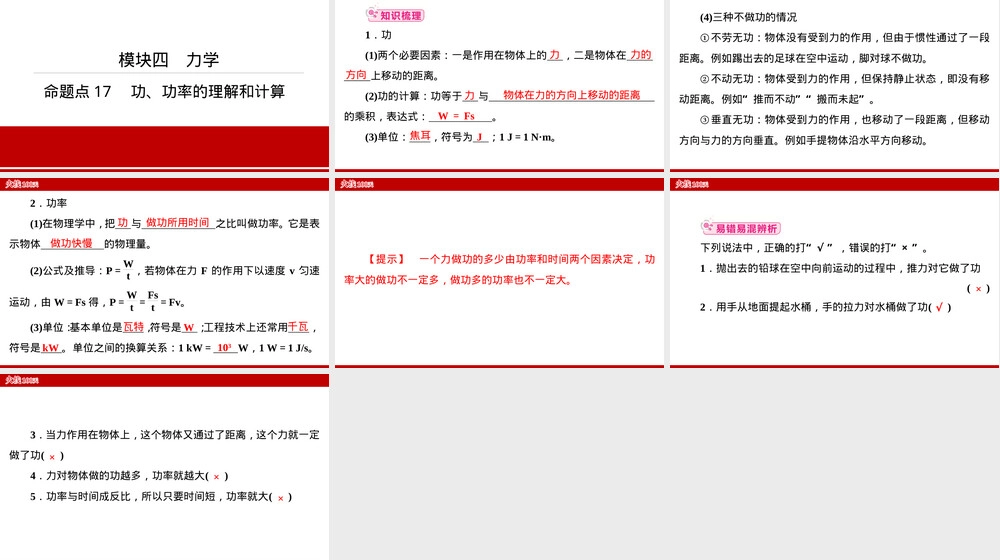The width and height of the screenshot is (1000, 560).
Task: Click the red unit answer 瓦特
Action: click(x=133, y=327)
